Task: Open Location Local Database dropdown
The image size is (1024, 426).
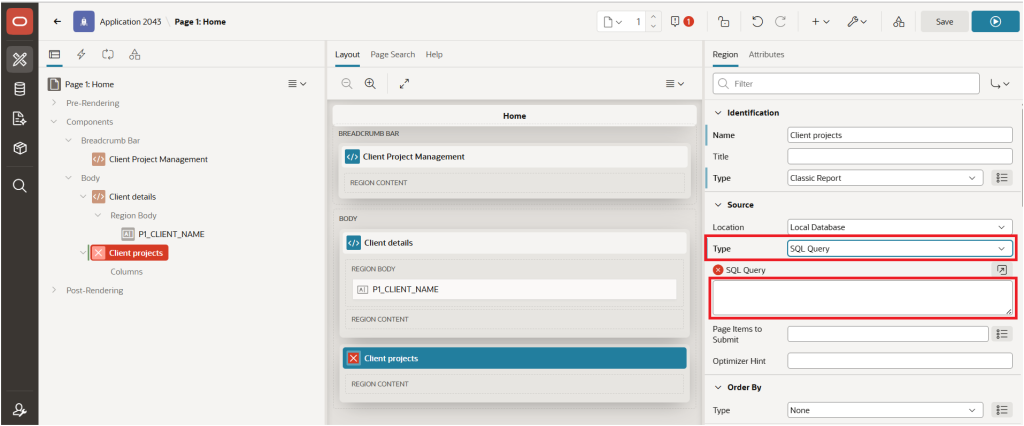Action: pos(900,227)
